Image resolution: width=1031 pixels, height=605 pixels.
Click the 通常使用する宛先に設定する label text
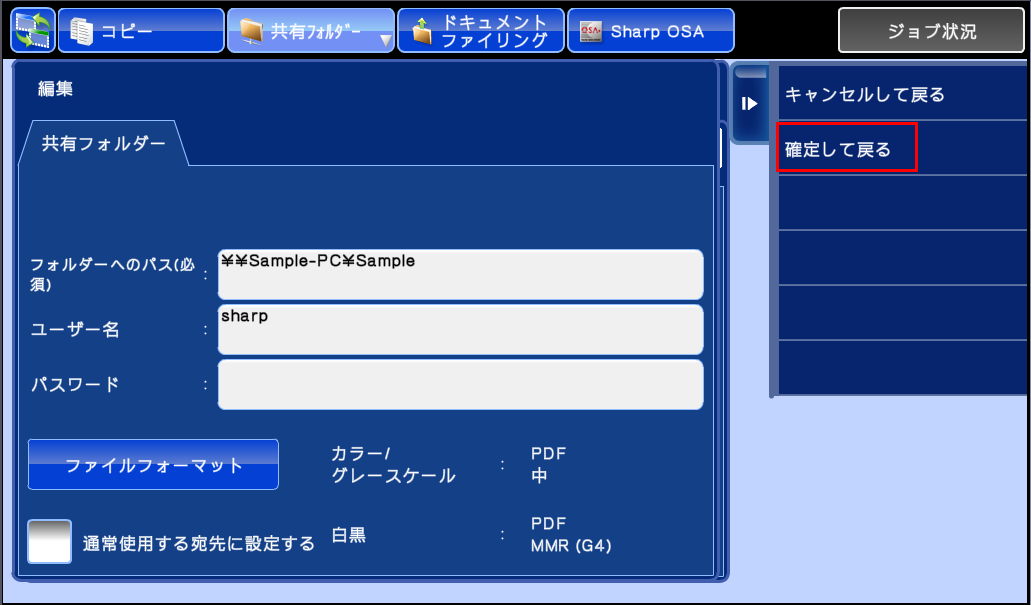(199, 543)
